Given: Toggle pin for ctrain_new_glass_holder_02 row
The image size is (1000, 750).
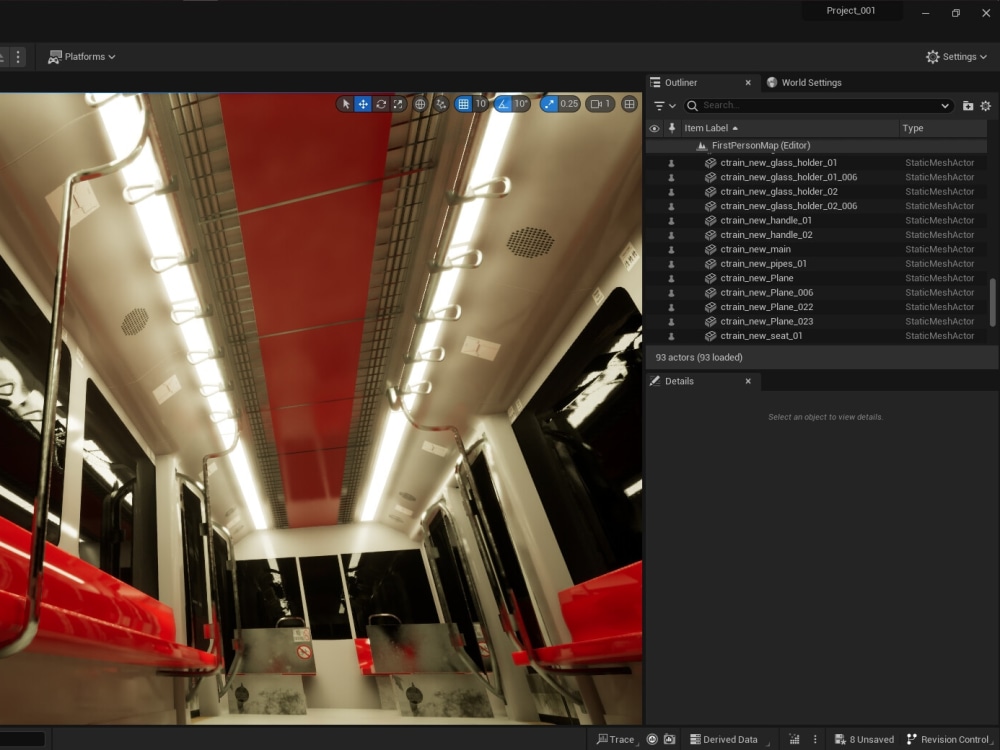Looking at the screenshot, I should pyautogui.click(x=671, y=191).
